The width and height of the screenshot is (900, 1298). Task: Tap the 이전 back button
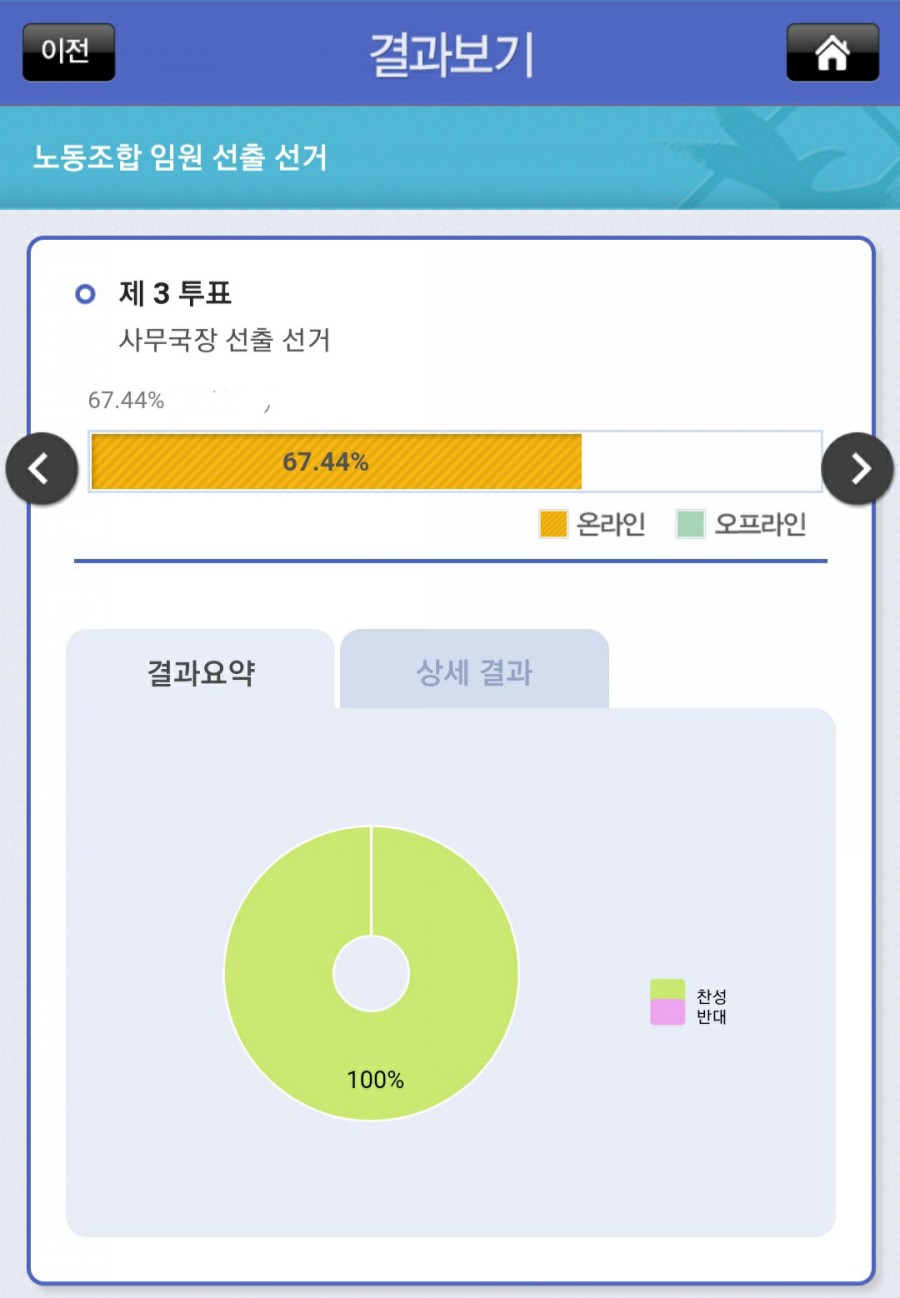(68, 52)
